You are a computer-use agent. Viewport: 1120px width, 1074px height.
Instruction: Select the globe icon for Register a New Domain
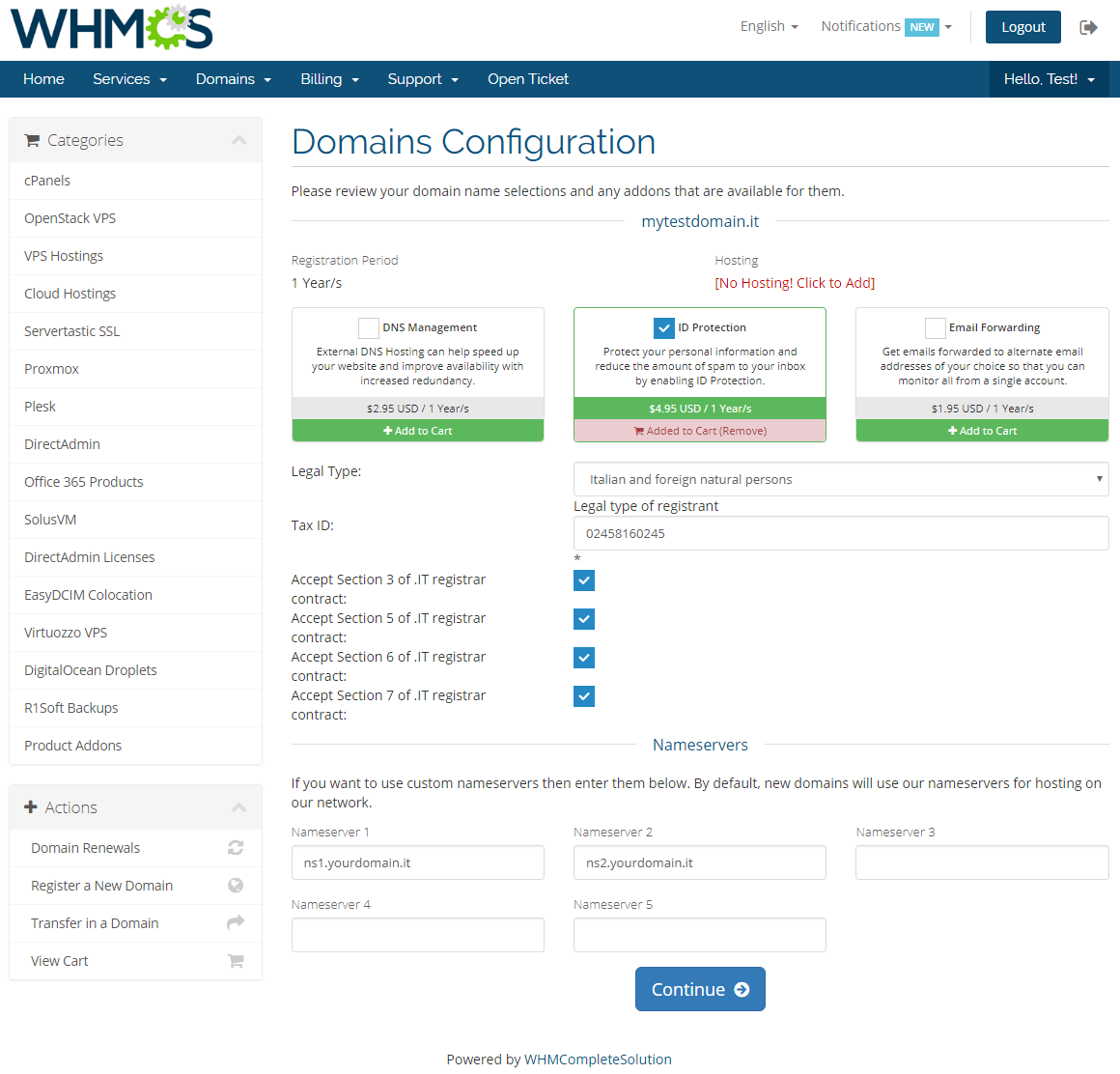click(x=236, y=886)
